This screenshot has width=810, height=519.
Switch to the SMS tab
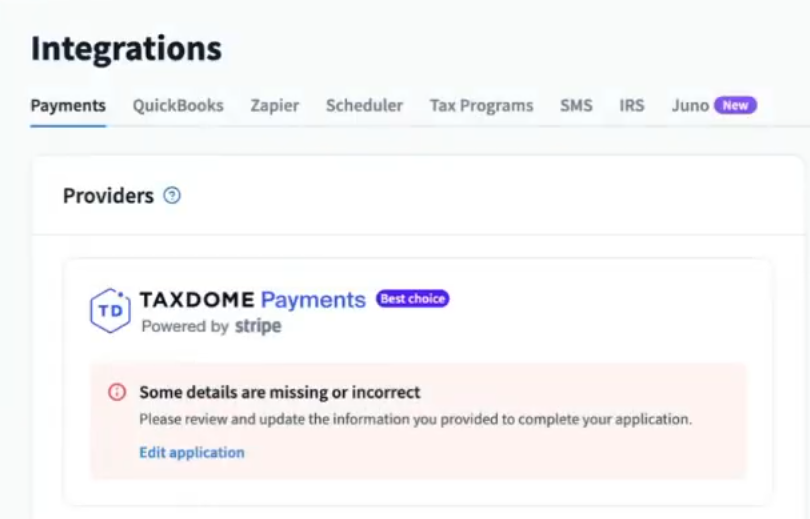pyautogui.click(x=576, y=105)
